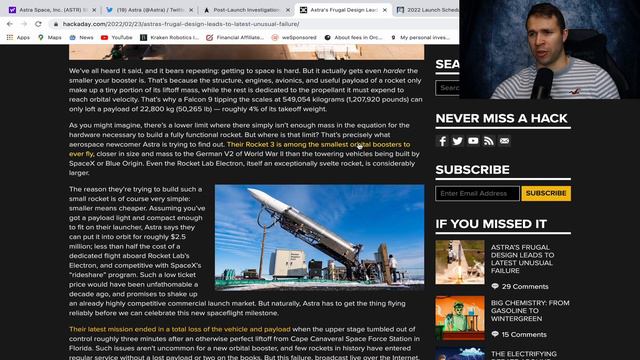Screen dimensions: 640x360
Task: Open the YouTube bookmark
Action: pyautogui.click(x=117, y=37)
